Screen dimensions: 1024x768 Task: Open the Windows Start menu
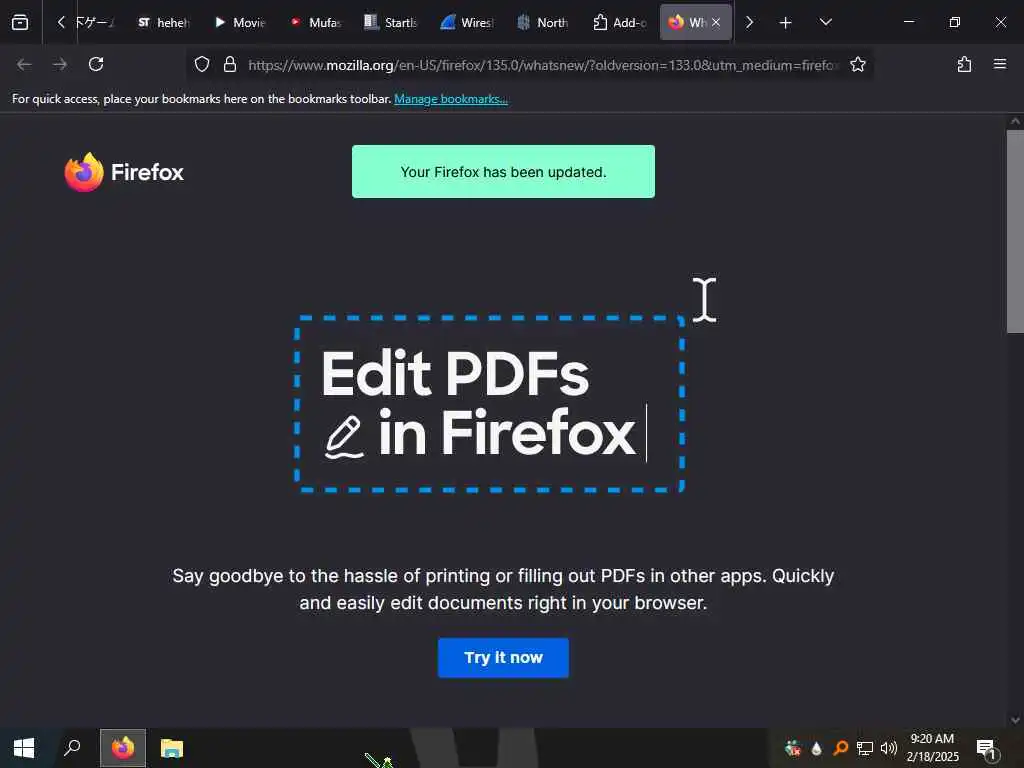point(24,748)
